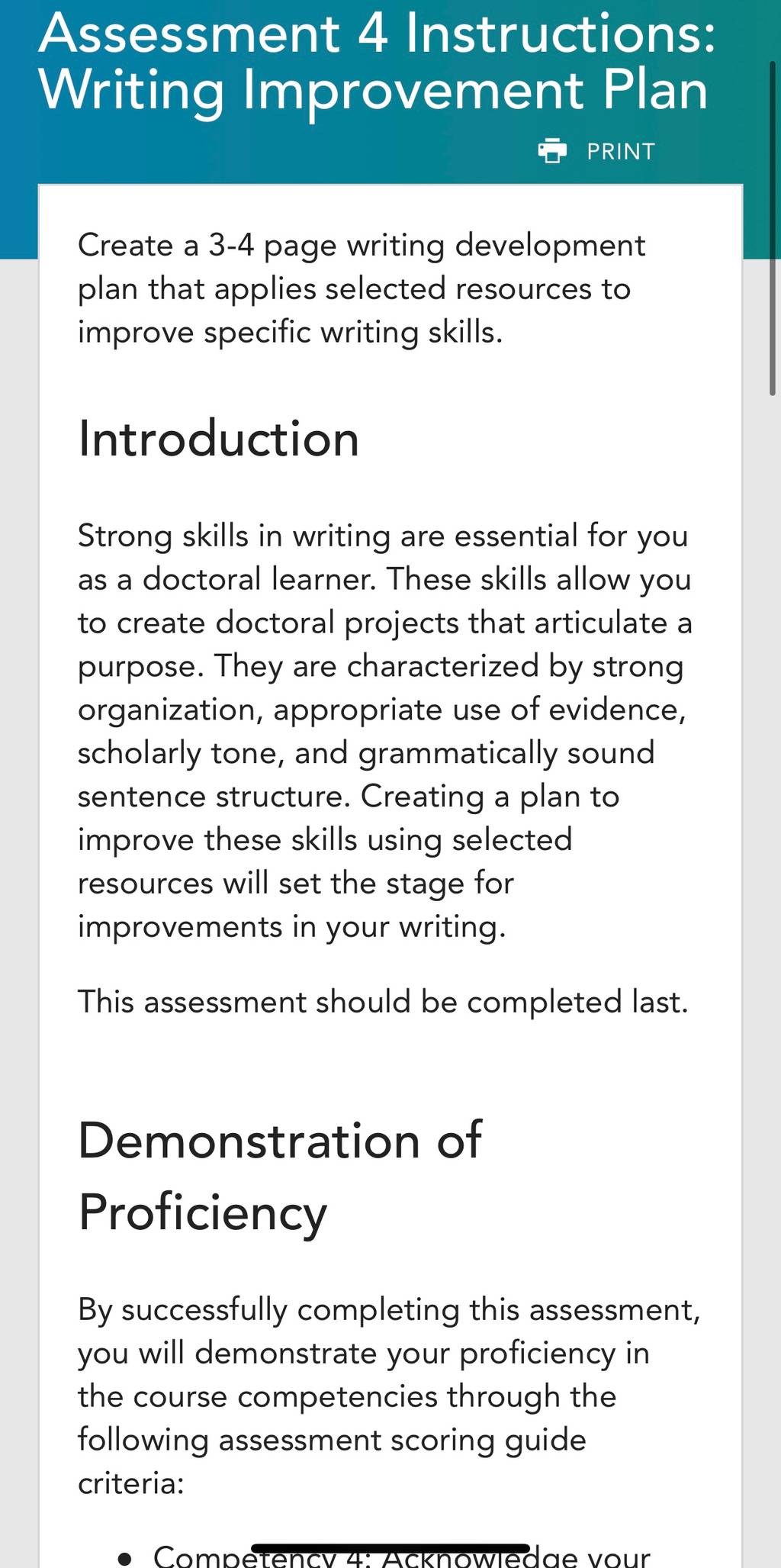The image size is (781, 1568).
Task: Click the 'Strong skills in writing' paragraph
Action: [x=385, y=731]
